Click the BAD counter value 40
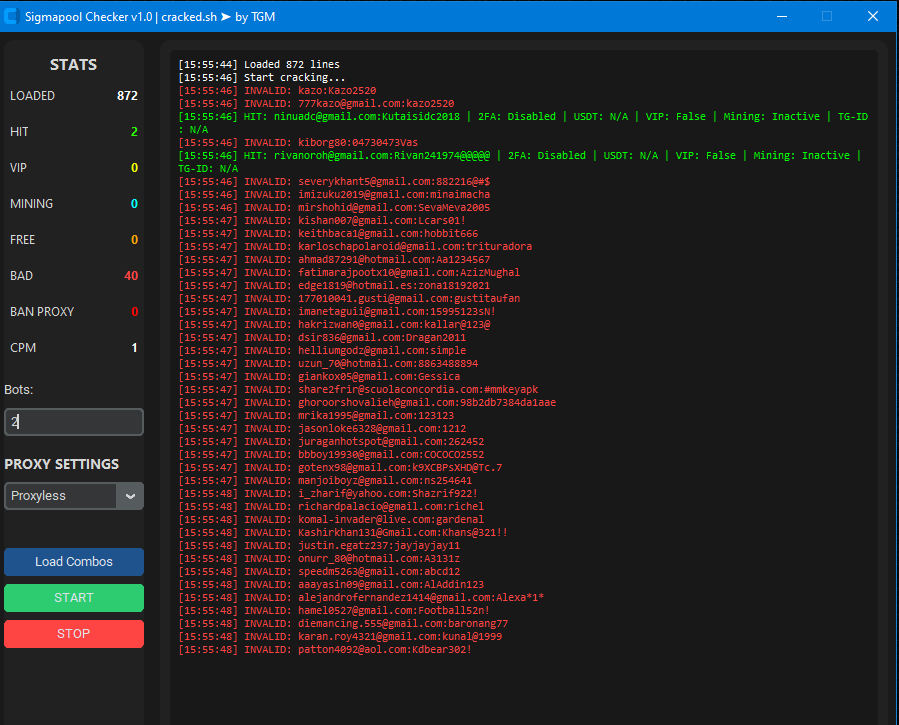This screenshot has height=725, width=899. (131, 276)
